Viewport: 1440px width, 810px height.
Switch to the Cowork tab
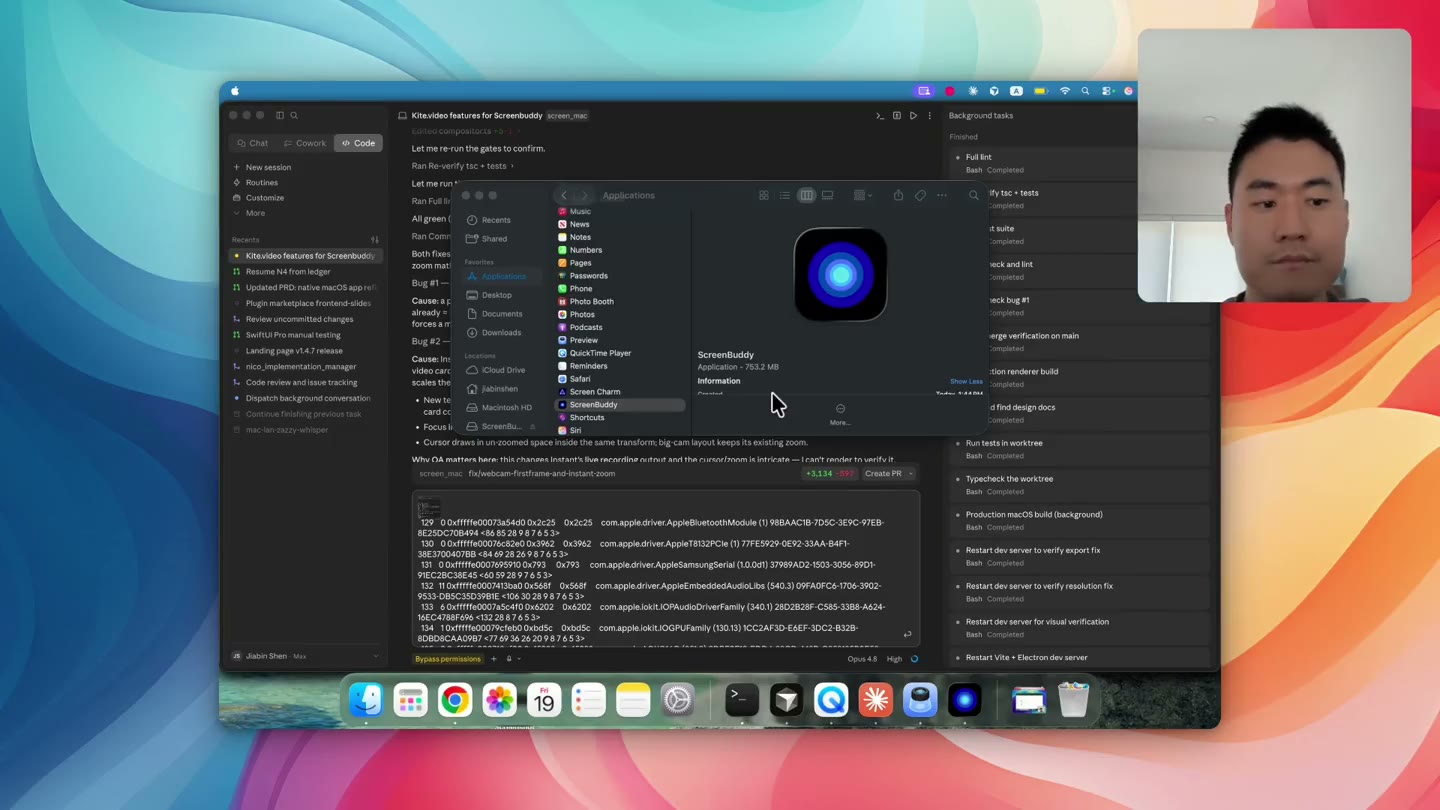click(x=305, y=143)
